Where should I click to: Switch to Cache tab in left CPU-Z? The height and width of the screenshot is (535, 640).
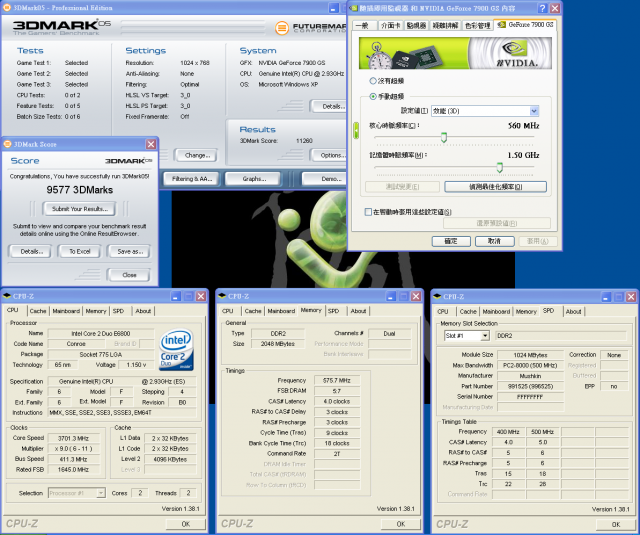38,311
